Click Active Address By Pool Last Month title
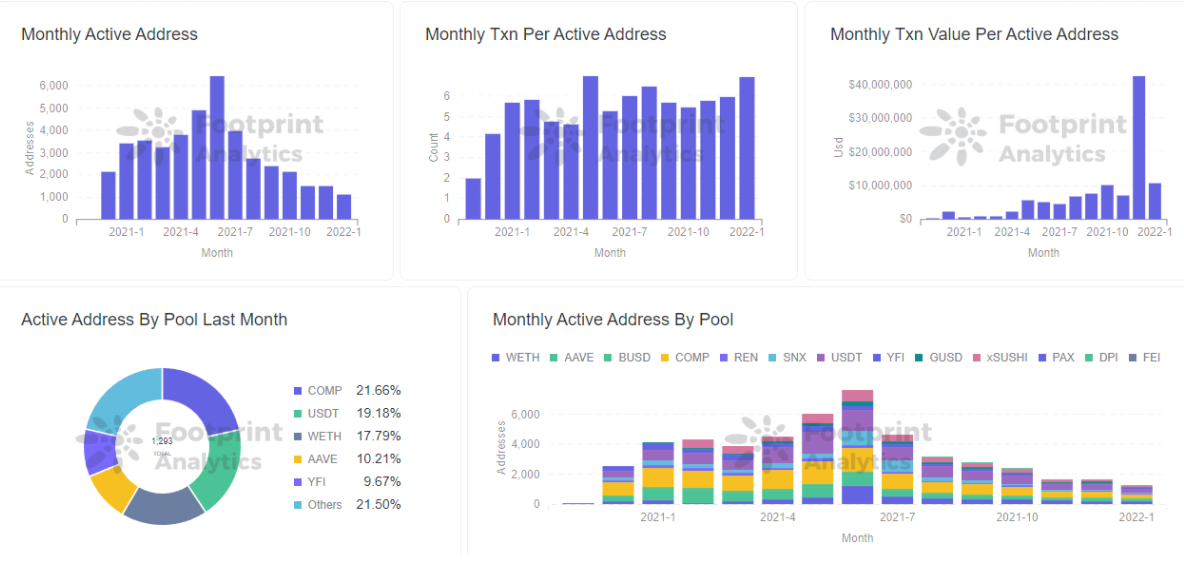Image resolution: width=1184 pixels, height=562 pixels. (154, 320)
